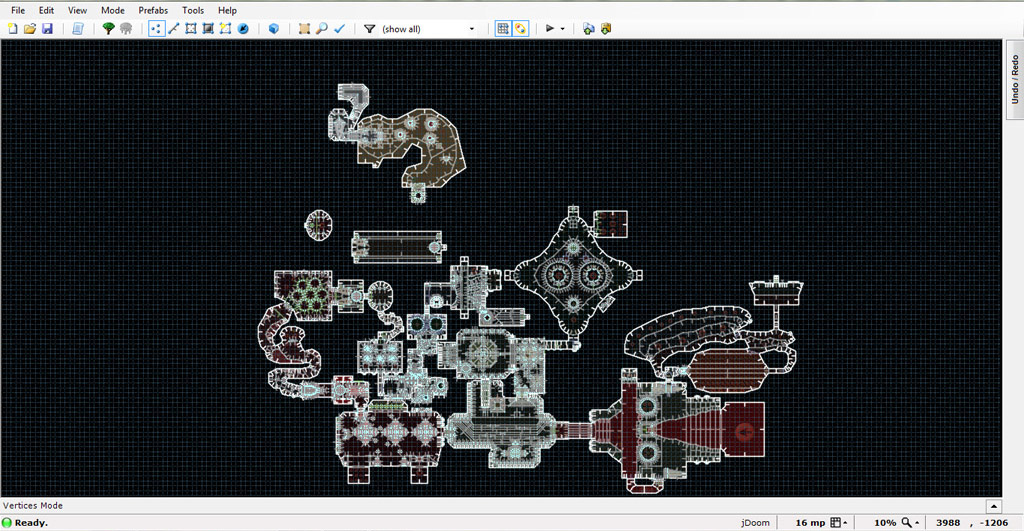Save the map with the floppy icon
This screenshot has width=1024, height=531.
point(47,29)
